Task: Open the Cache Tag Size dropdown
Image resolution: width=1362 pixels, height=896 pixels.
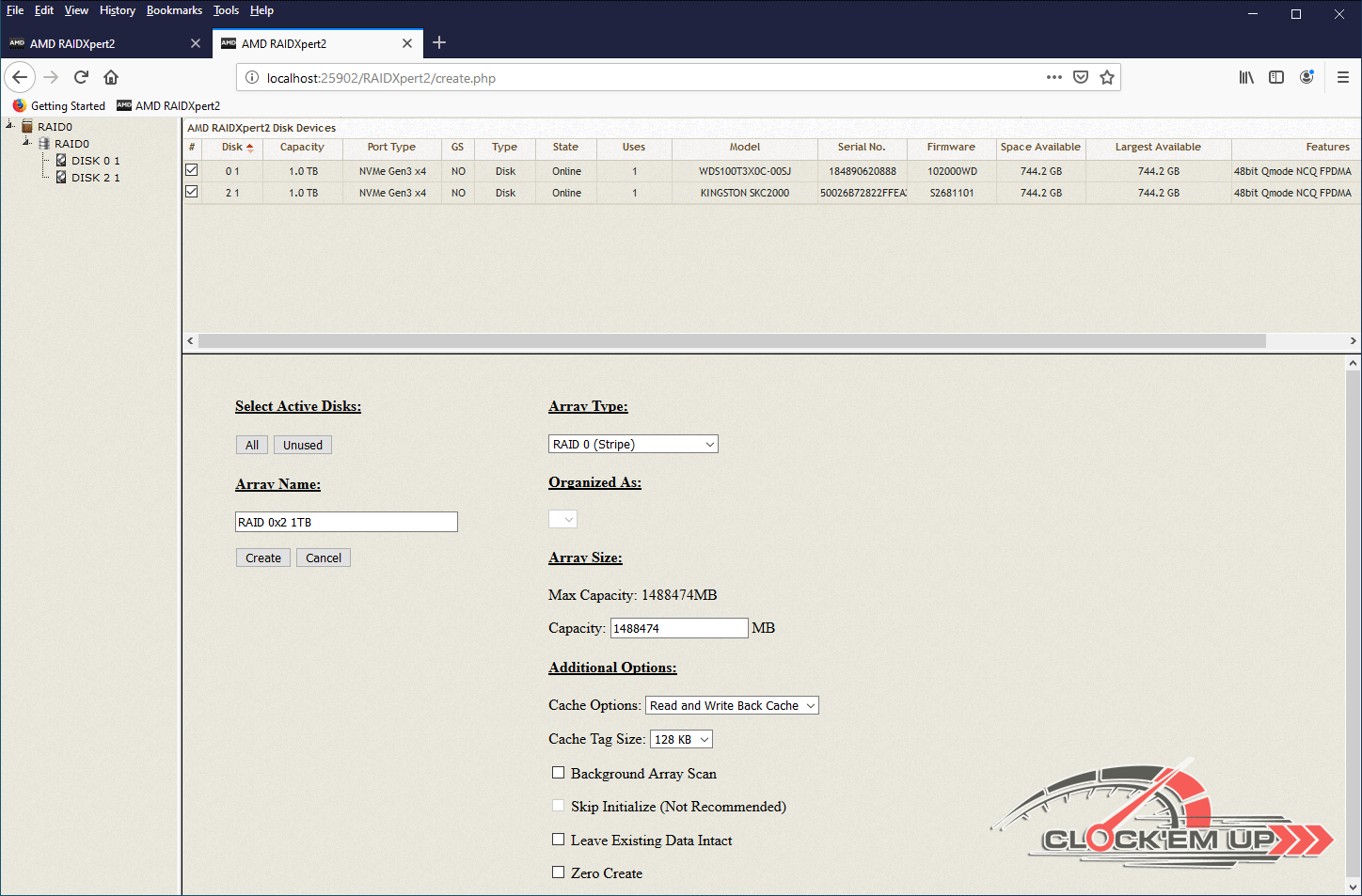Action: pos(681,739)
